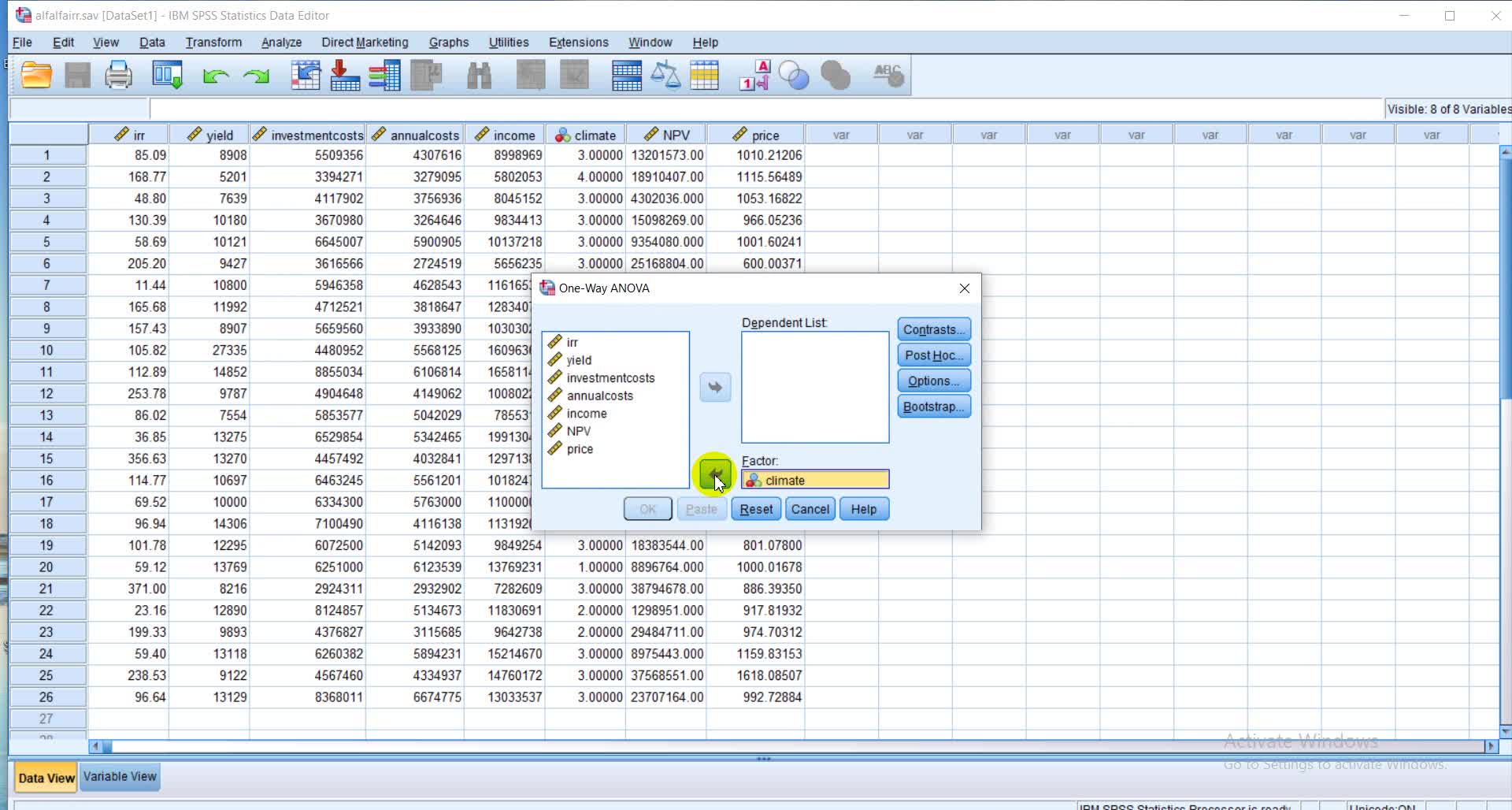Image resolution: width=1512 pixels, height=810 pixels.
Task: Click the arrow button beside the Factor box
Action: click(715, 475)
